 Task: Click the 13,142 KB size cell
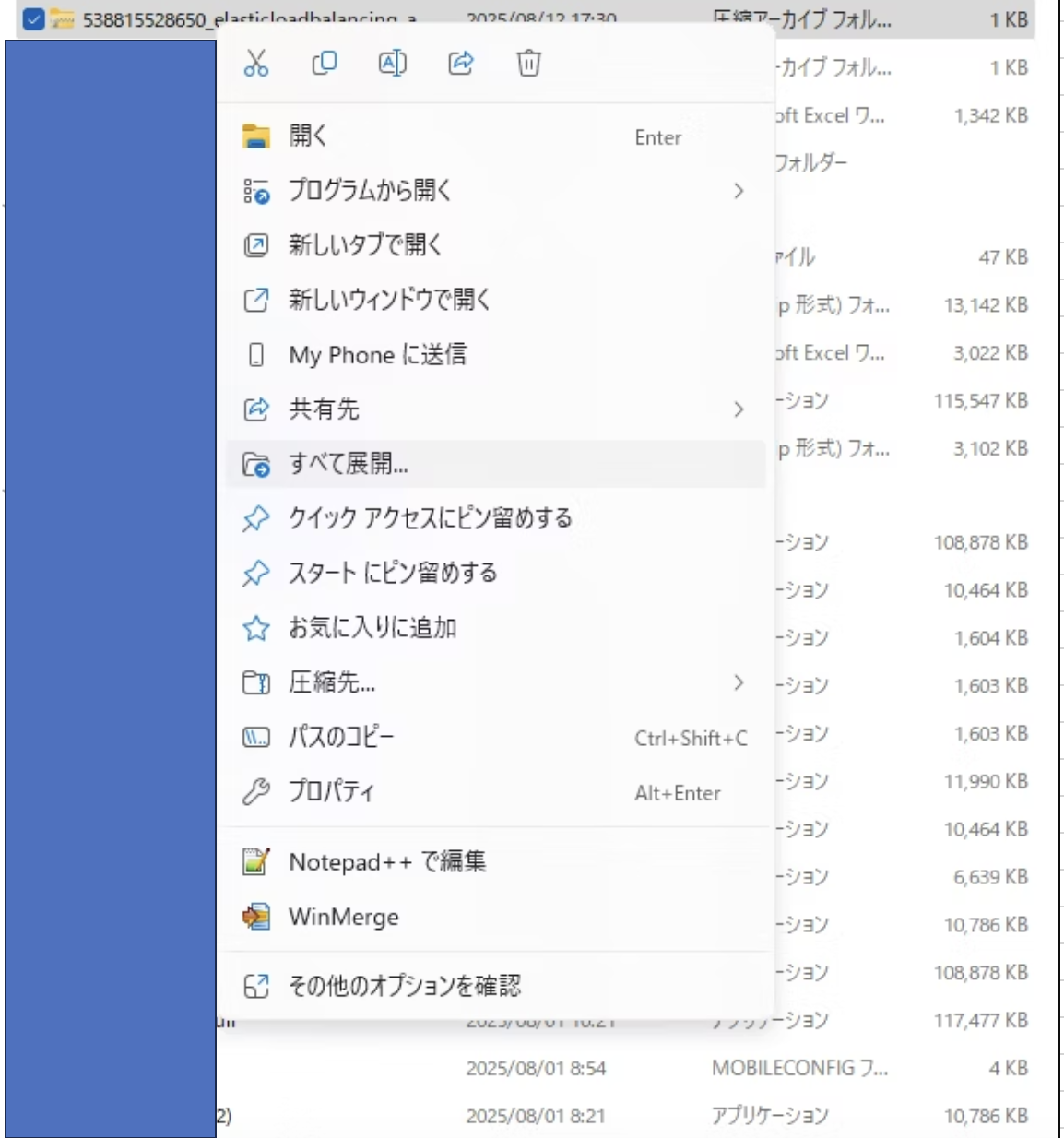coord(986,305)
